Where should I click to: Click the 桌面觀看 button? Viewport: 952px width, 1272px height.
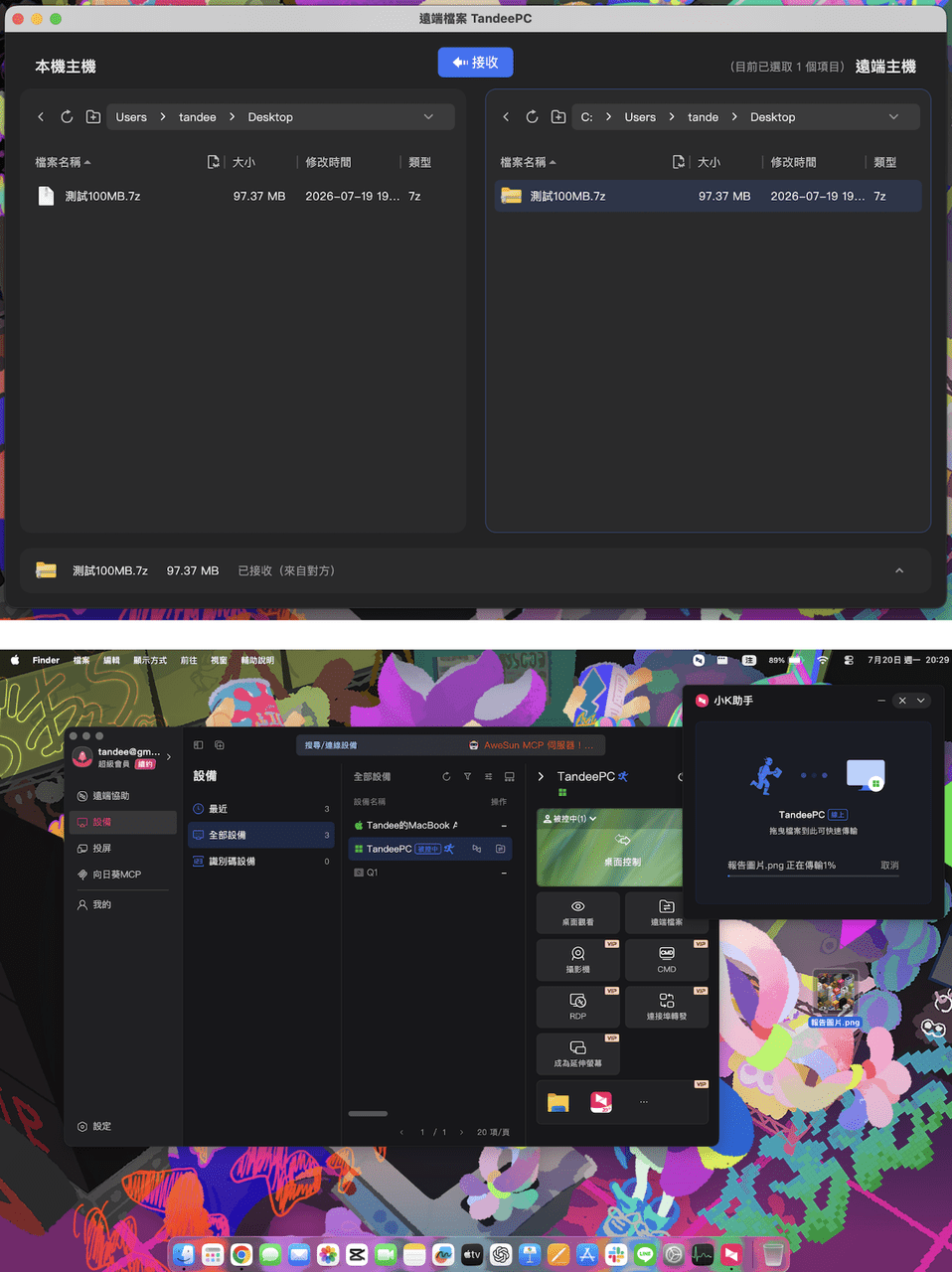pyautogui.click(x=578, y=913)
